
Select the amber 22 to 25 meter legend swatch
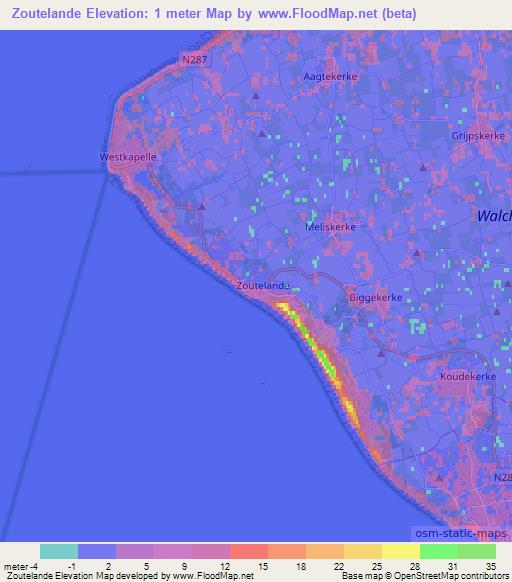(363, 552)
